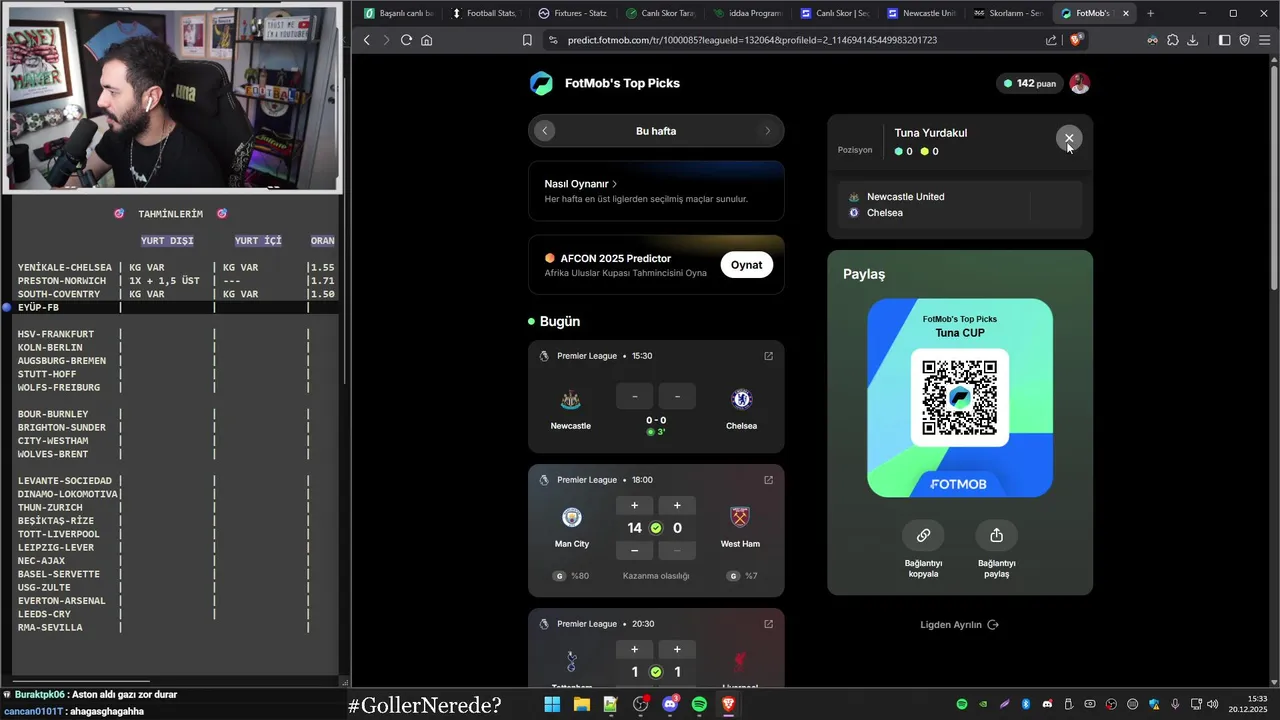Close the Tuna Yurdakul profile panel
The width and height of the screenshot is (1280, 720).
click(1069, 138)
